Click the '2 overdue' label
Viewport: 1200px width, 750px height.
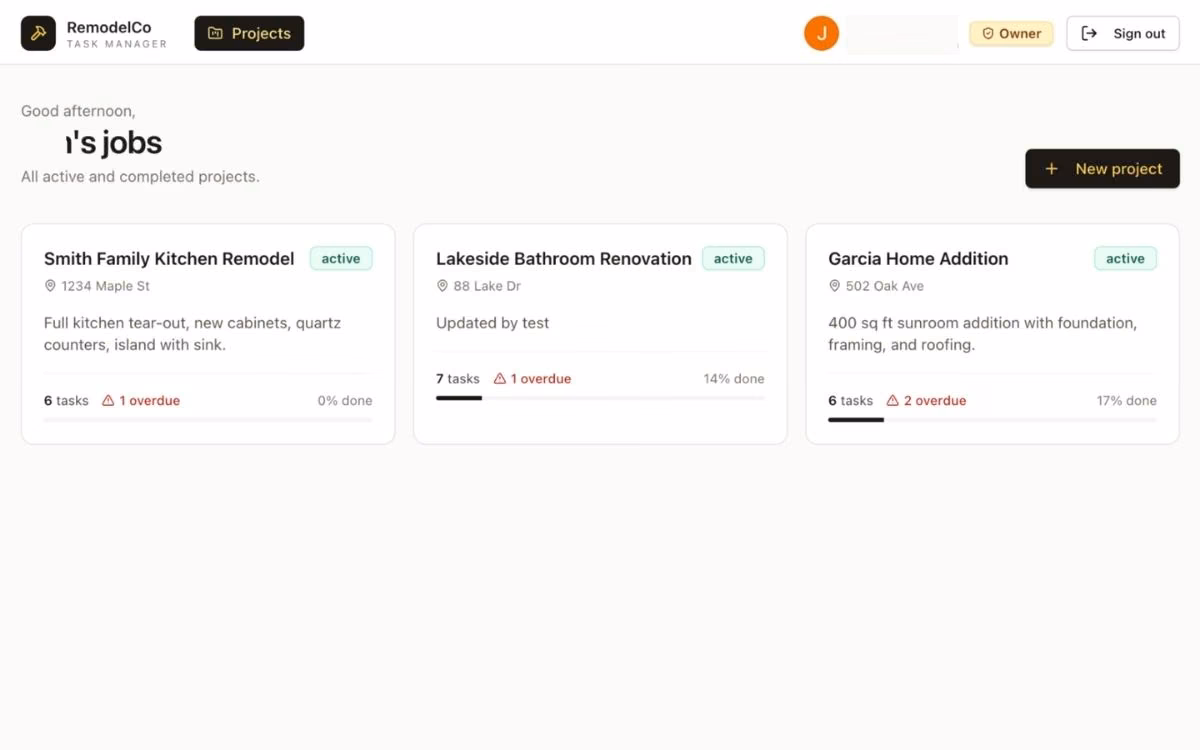(x=935, y=401)
